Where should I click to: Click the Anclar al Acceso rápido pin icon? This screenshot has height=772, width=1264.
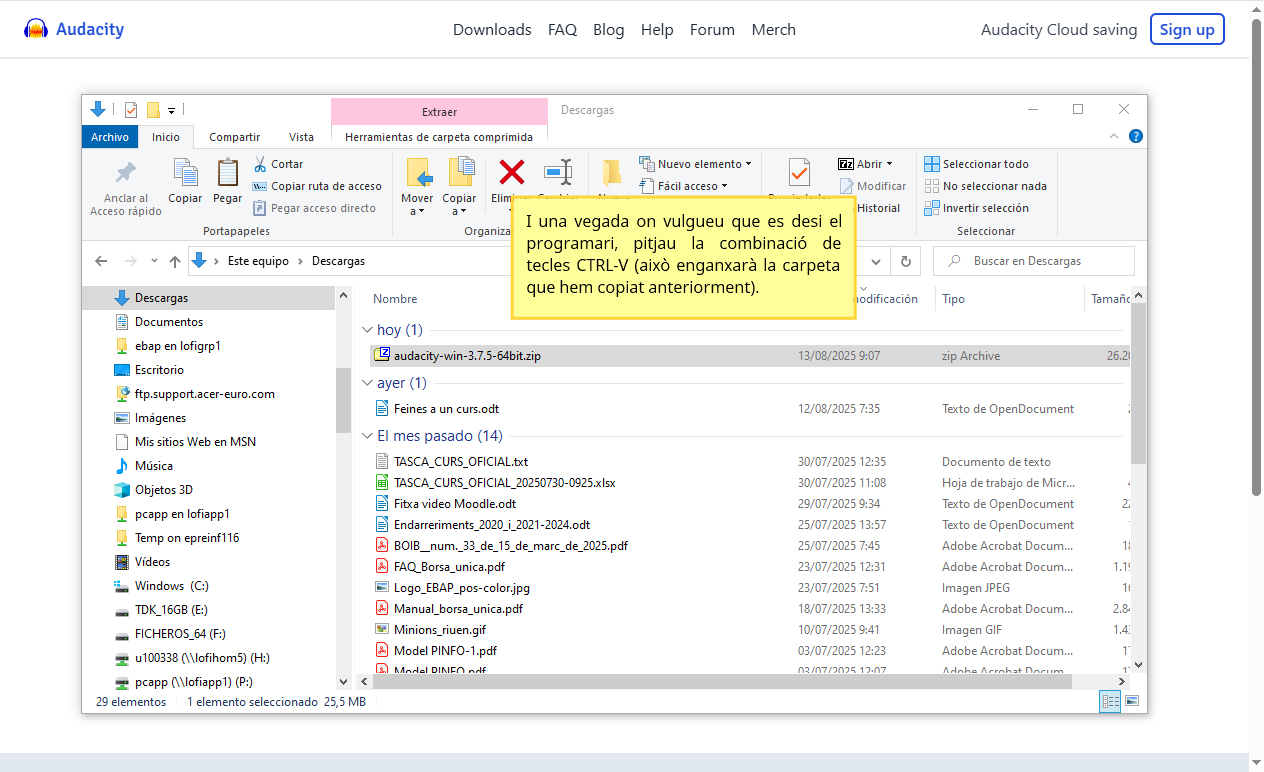click(x=126, y=172)
